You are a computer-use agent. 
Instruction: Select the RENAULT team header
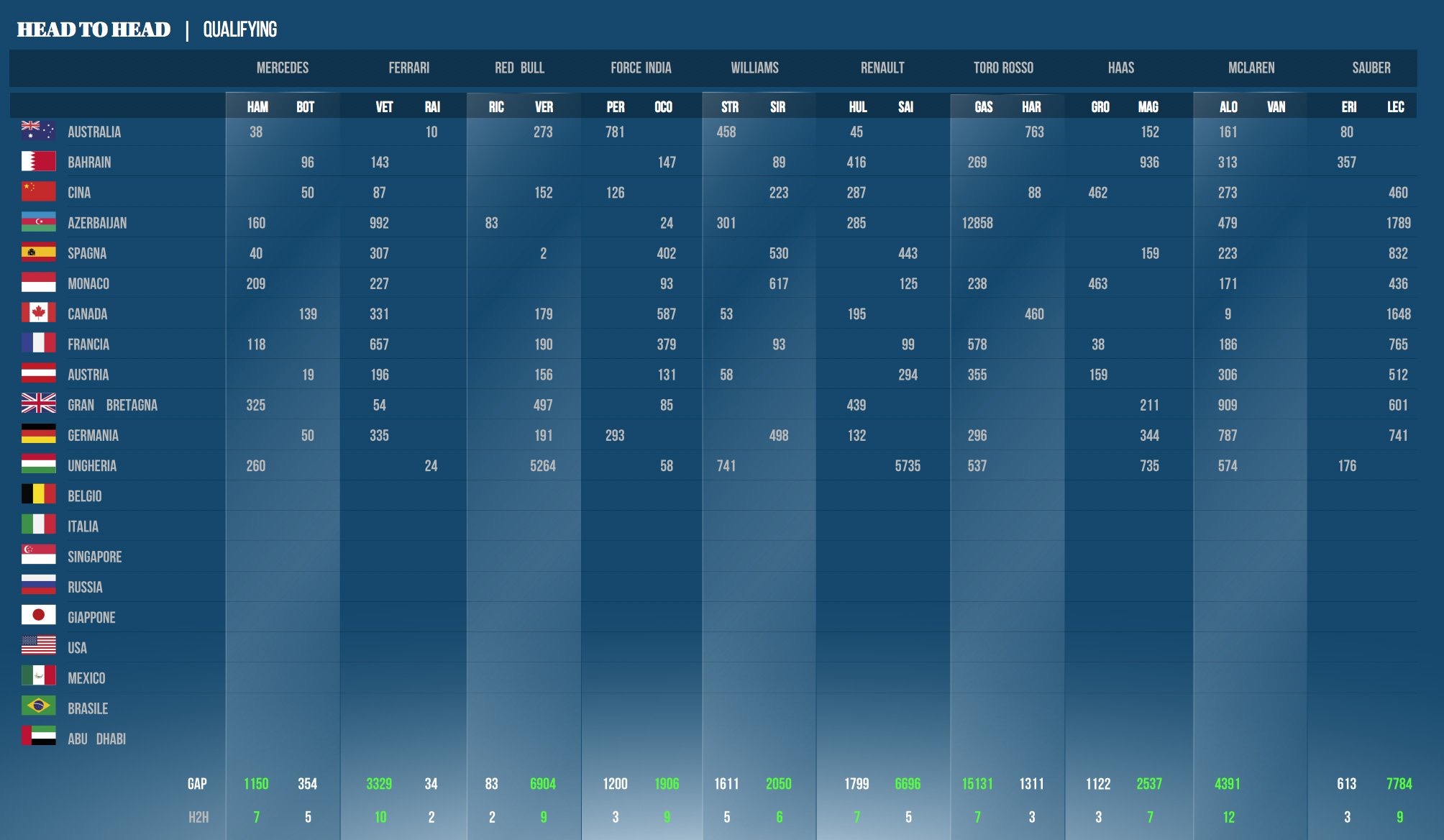click(x=882, y=68)
